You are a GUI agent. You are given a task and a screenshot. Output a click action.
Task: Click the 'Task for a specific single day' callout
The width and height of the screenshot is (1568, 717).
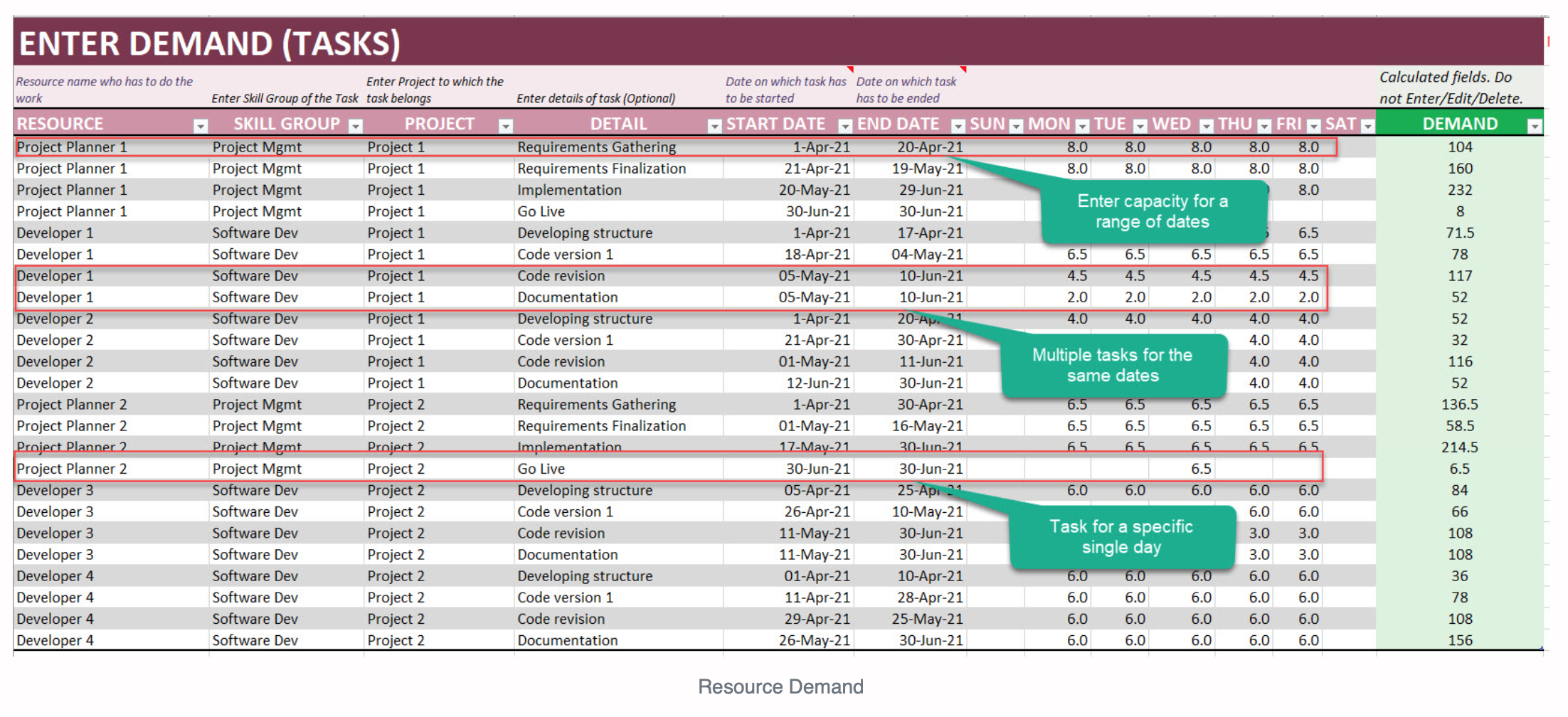point(1121,536)
